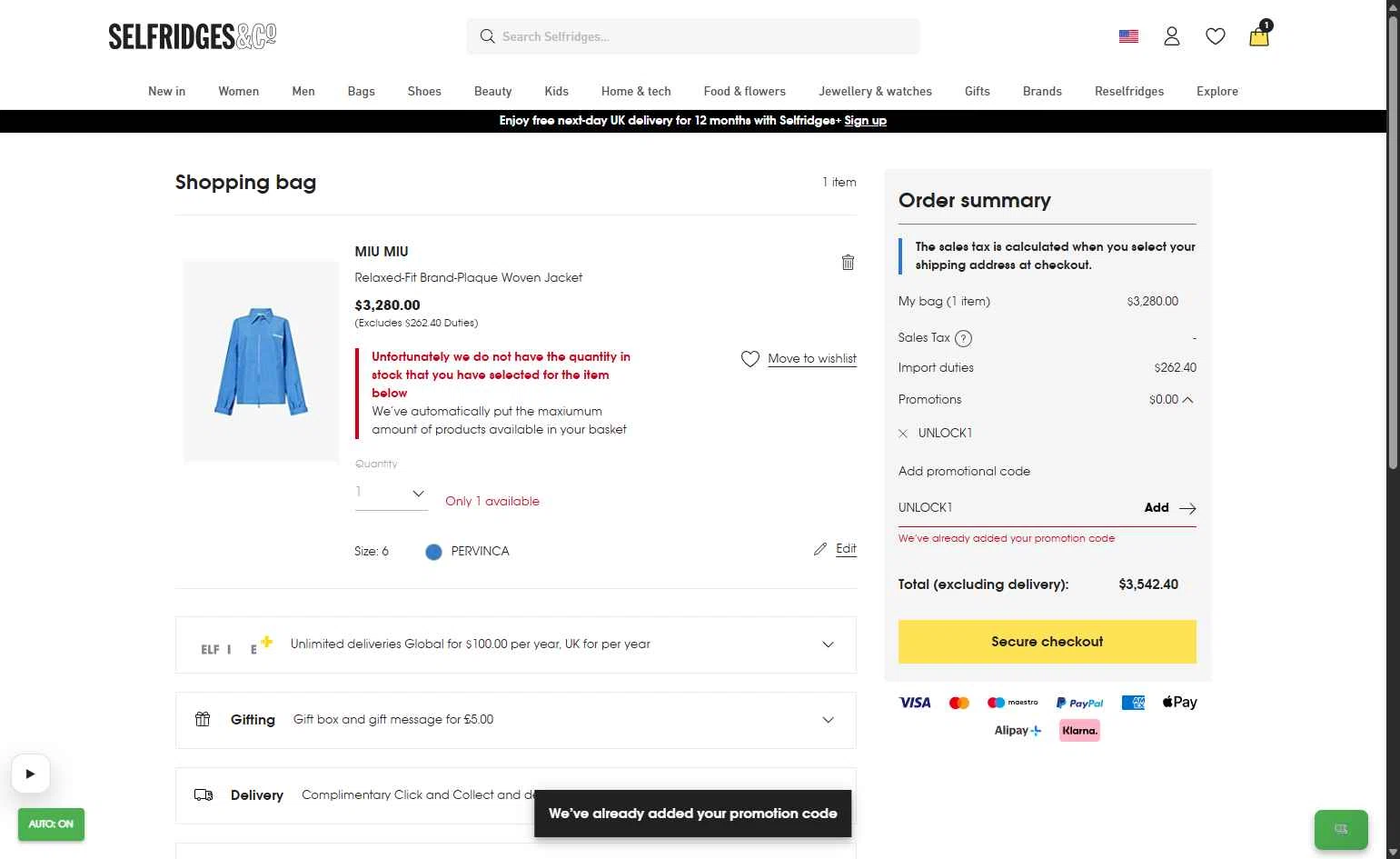Screen dimensions: 1400x859
Task: Open the Food & flowers menu
Action: 744,91
